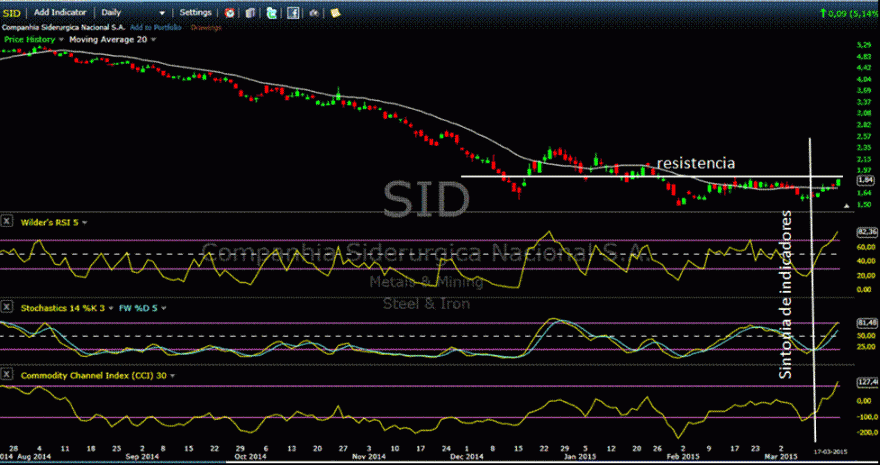Click the small up triangle below price scale

(x=847, y=206)
